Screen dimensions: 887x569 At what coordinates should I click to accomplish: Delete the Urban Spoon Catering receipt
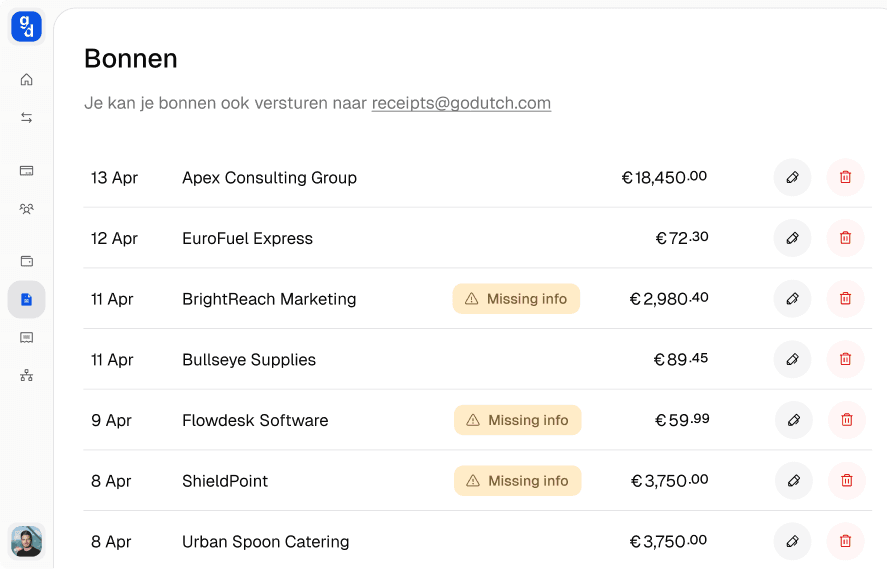pos(845,541)
